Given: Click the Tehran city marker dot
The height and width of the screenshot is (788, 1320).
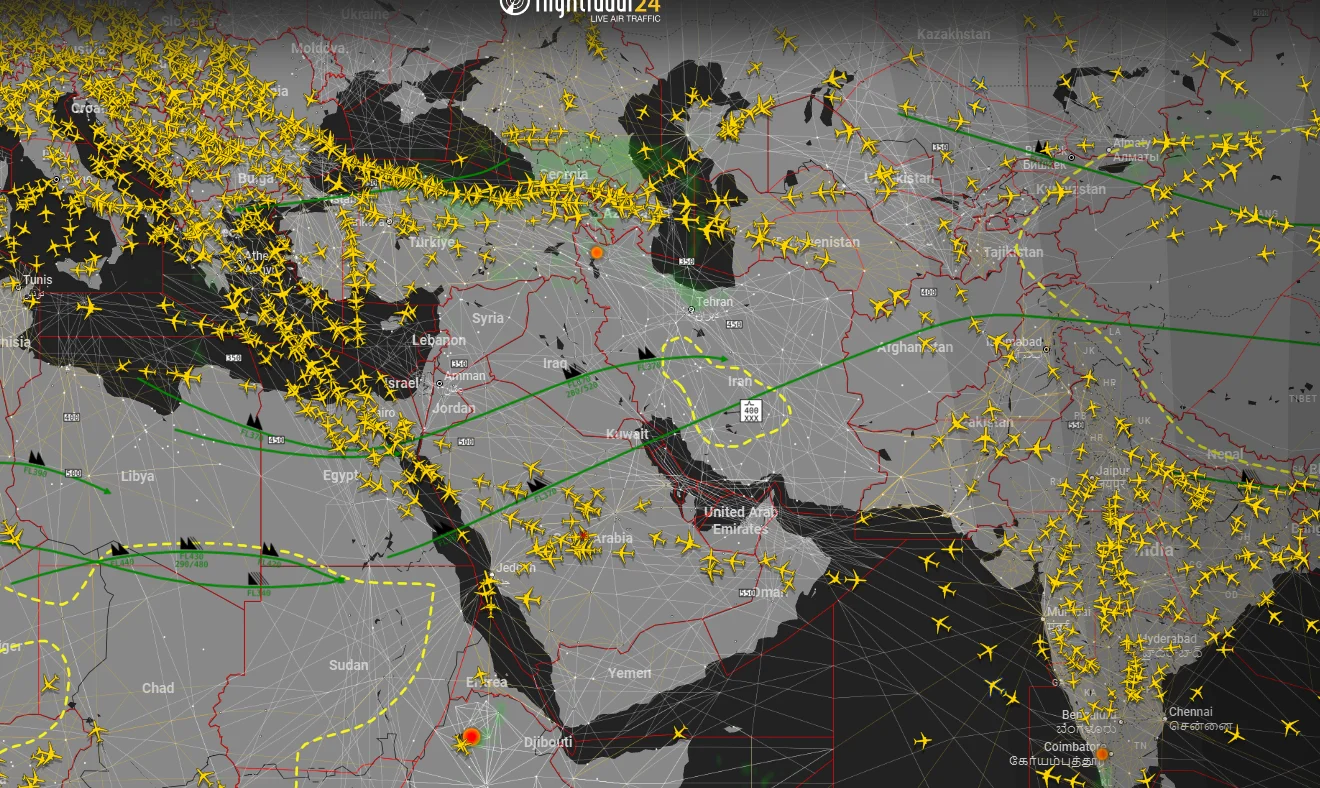Looking at the screenshot, I should 691,310.
